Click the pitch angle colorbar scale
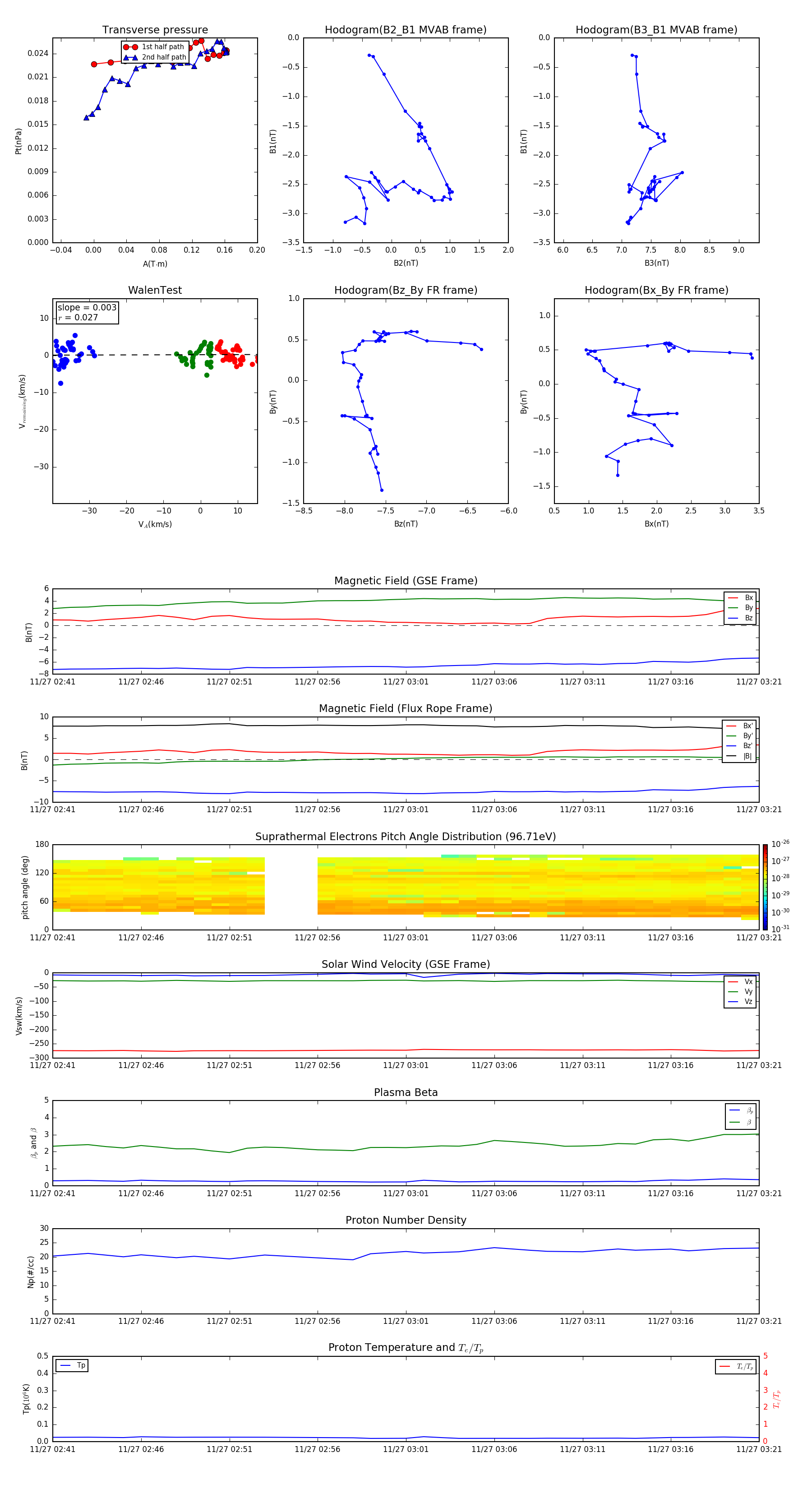812x1489 pixels. (x=765, y=887)
